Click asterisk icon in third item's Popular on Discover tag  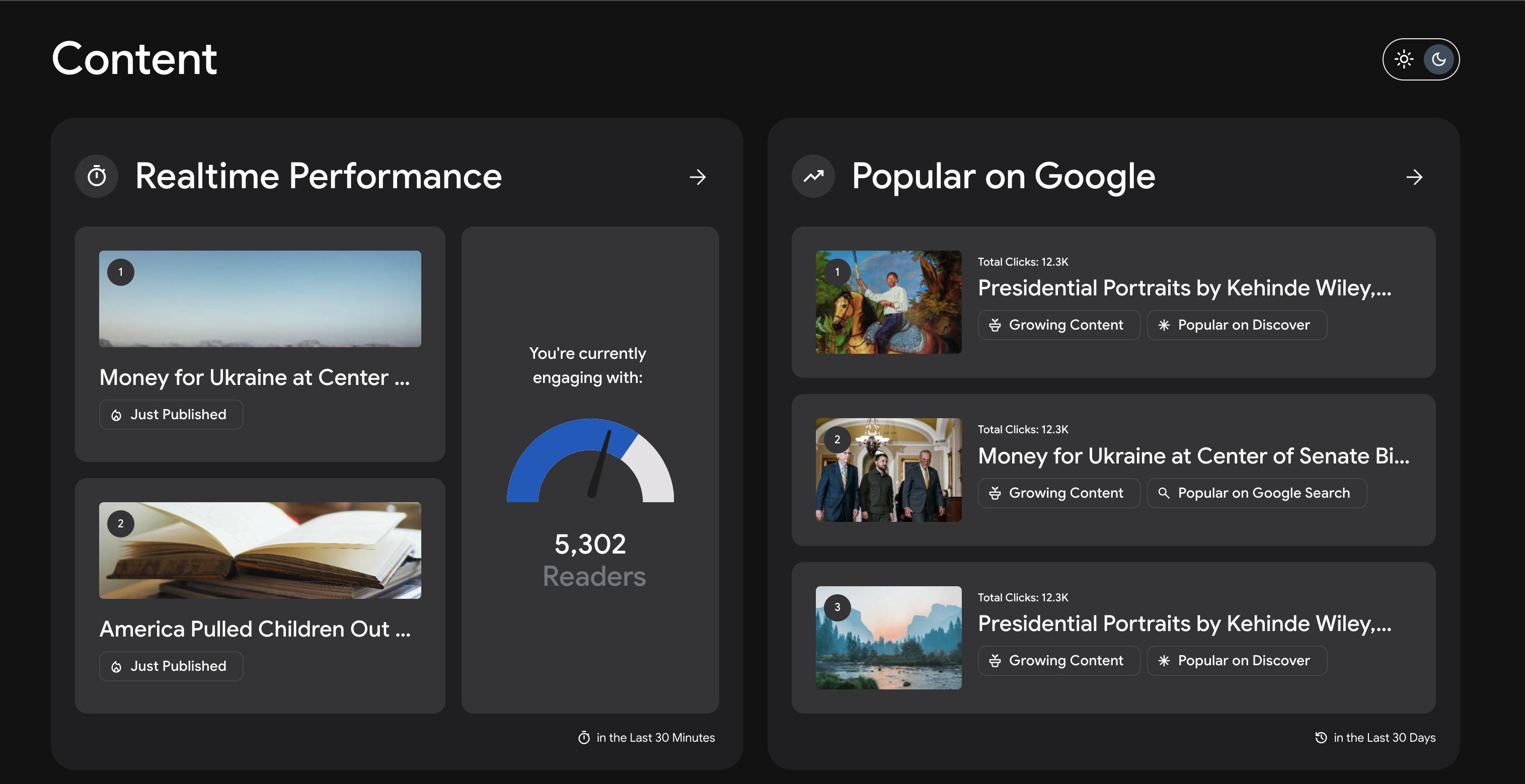(x=1164, y=660)
